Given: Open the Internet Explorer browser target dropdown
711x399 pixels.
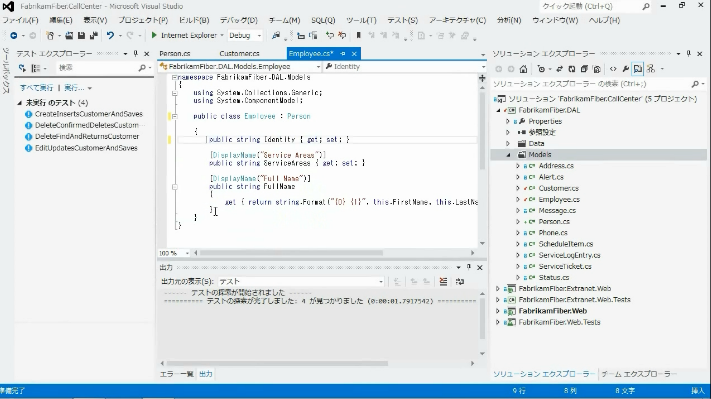Looking at the screenshot, I should coord(222,35).
